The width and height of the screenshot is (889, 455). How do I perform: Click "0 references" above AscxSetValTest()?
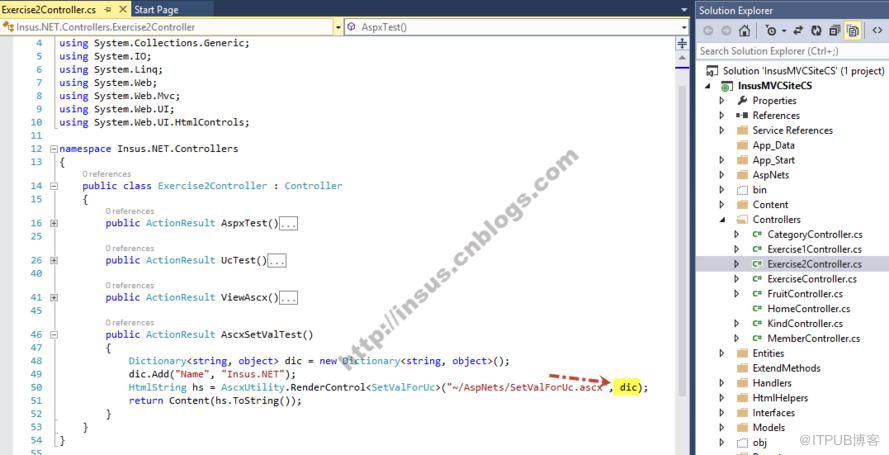tap(129, 323)
